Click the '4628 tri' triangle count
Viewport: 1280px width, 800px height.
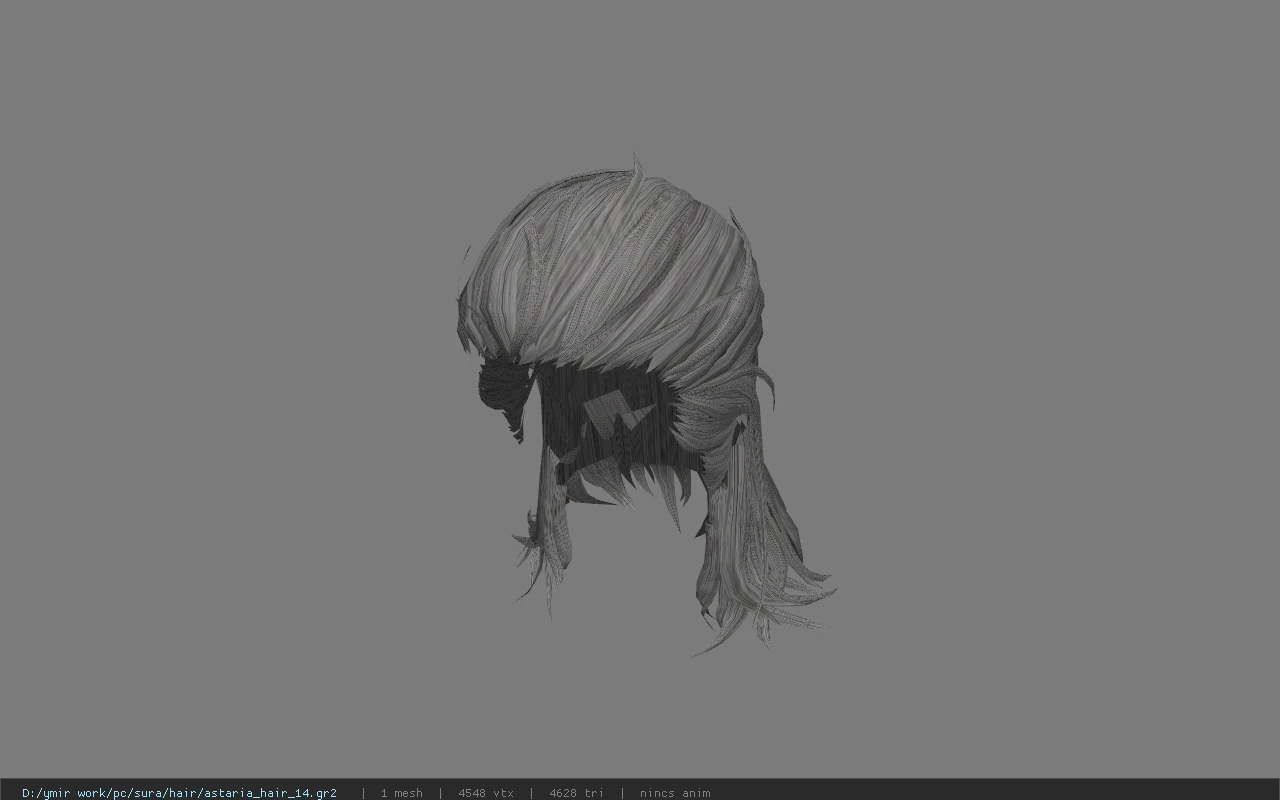click(x=576, y=793)
